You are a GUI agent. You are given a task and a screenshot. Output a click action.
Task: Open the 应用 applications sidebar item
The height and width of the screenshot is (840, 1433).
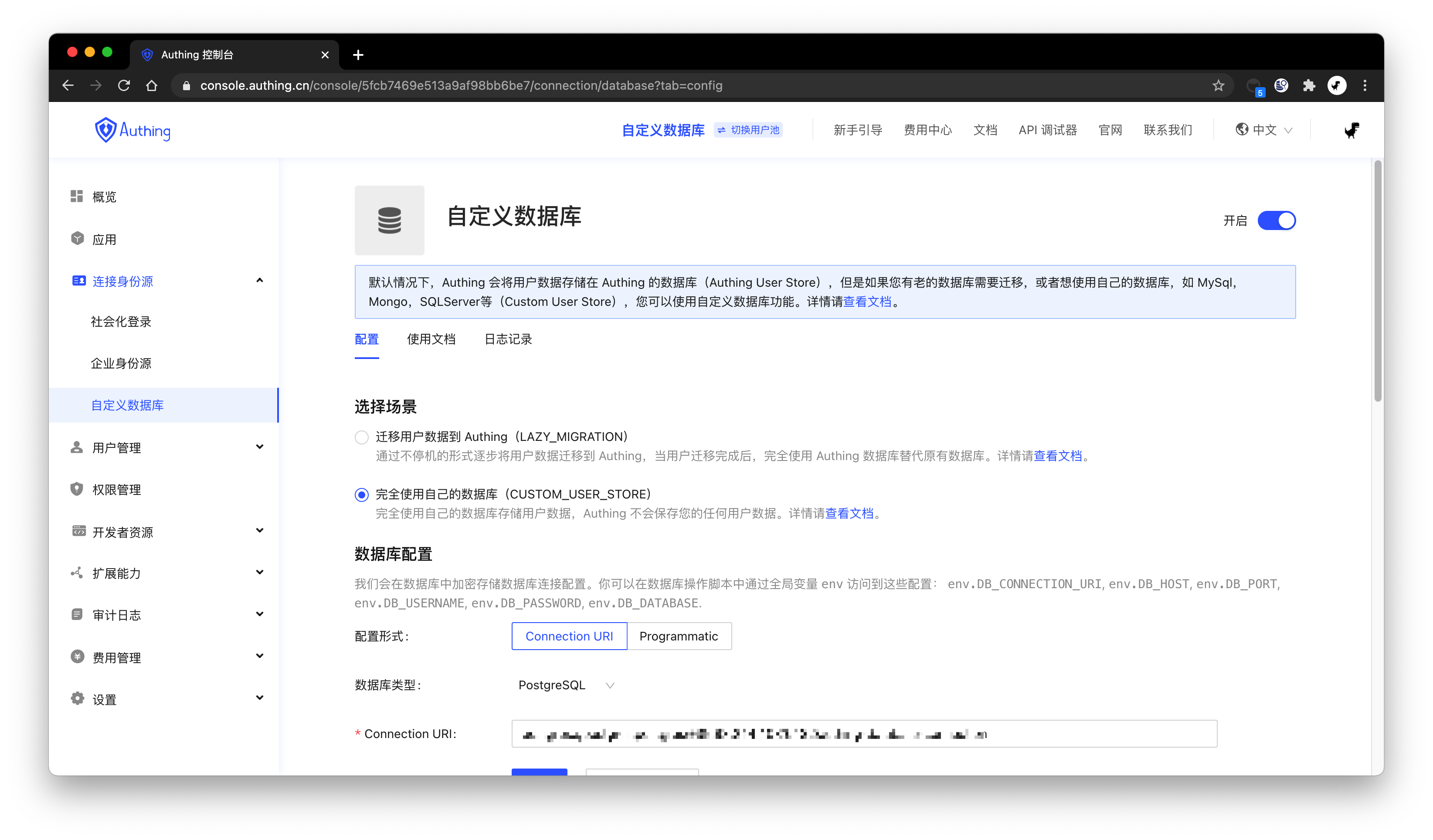pyautogui.click(x=104, y=239)
